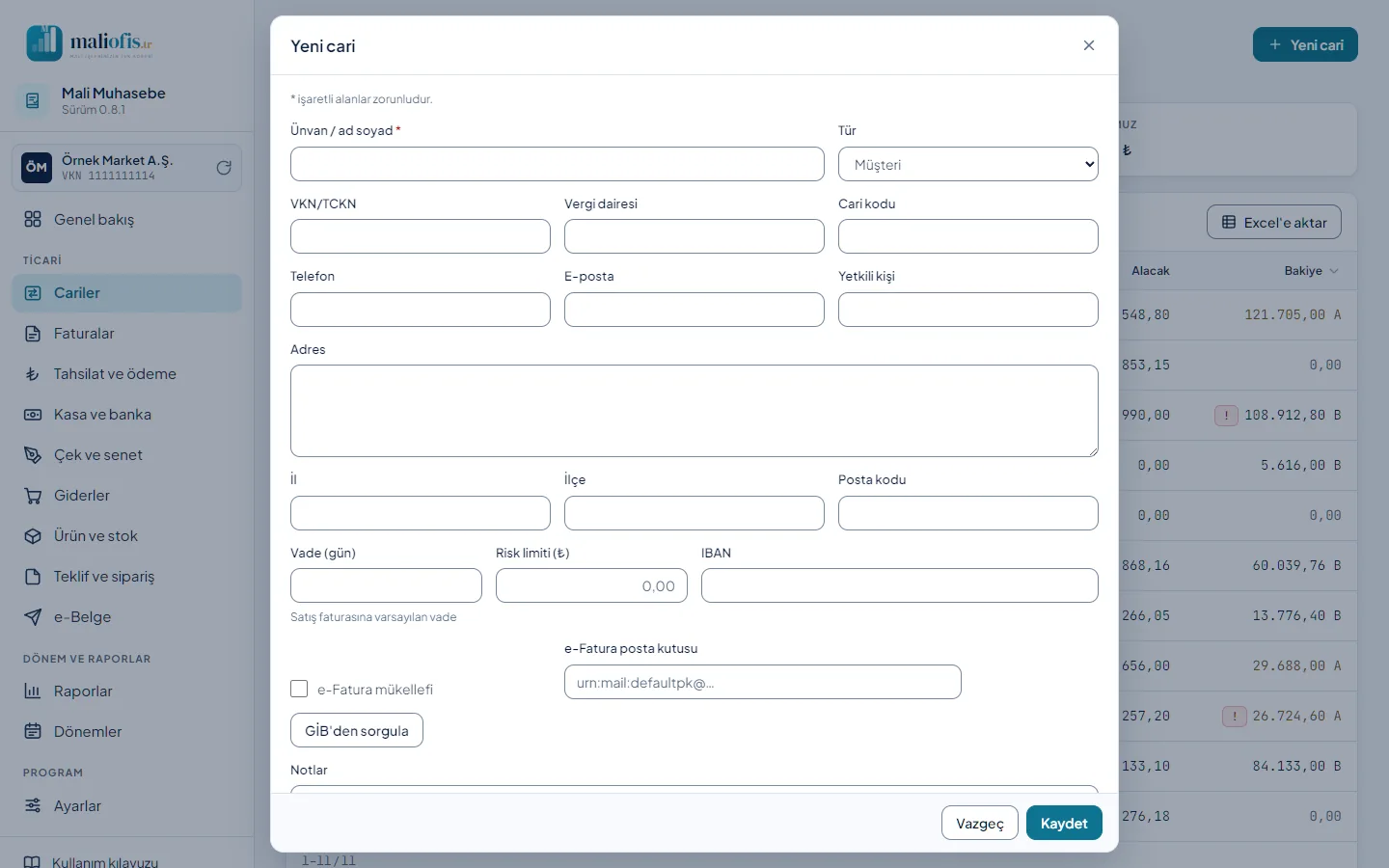This screenshot has width=1389, height=868.
Task: Save the new cari with Kaydet
Action: pyautogui.click(x=1064, y=823)
